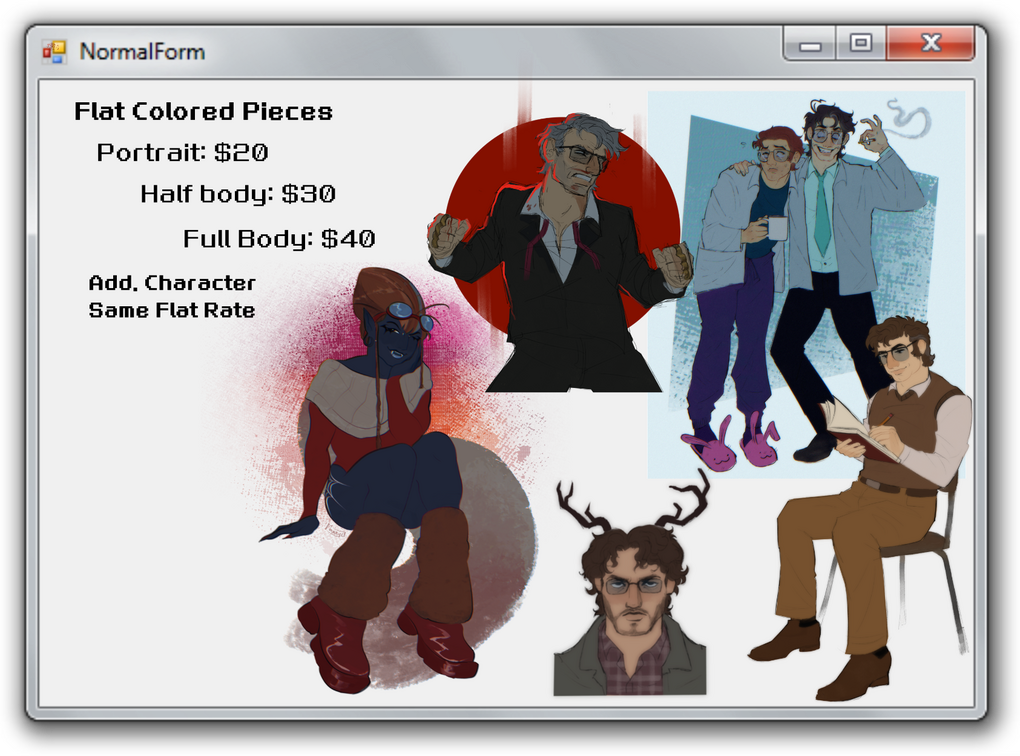Click the Full Body: $40 price label

[x=279, y=239]
